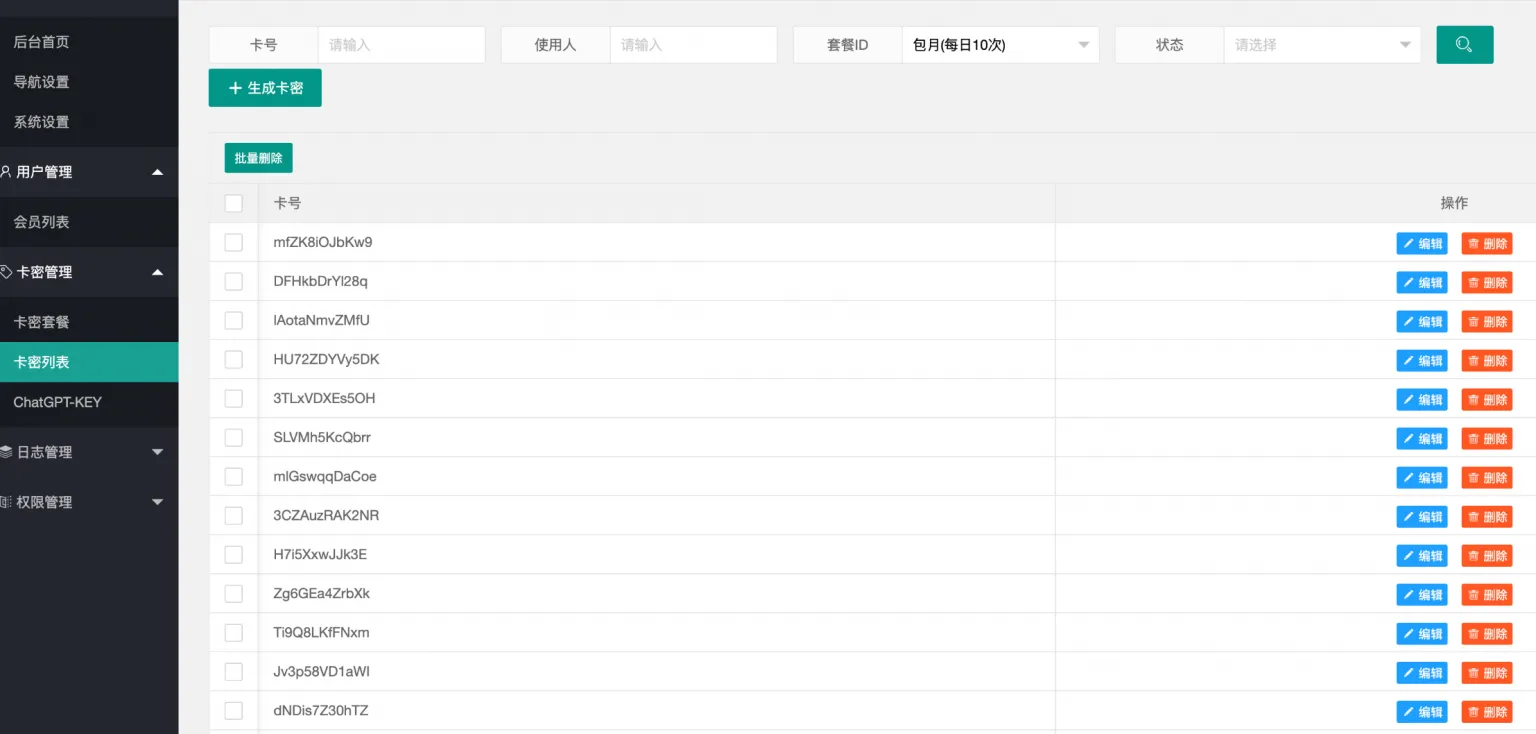Check the box for card Zg6GEa4ZrbXk
1536x734 pixels.
coord(234,593)
